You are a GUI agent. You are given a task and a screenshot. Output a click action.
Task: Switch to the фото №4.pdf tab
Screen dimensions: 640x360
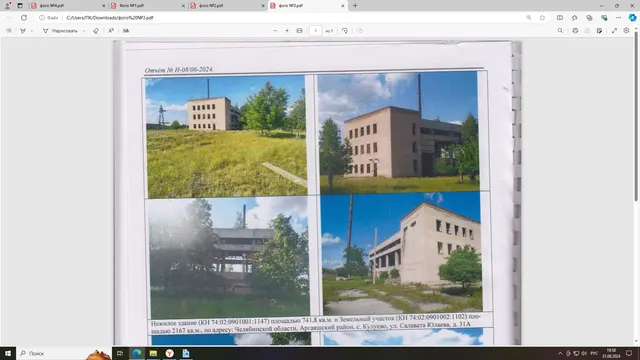pyautogui.click(x=67, y=6)
